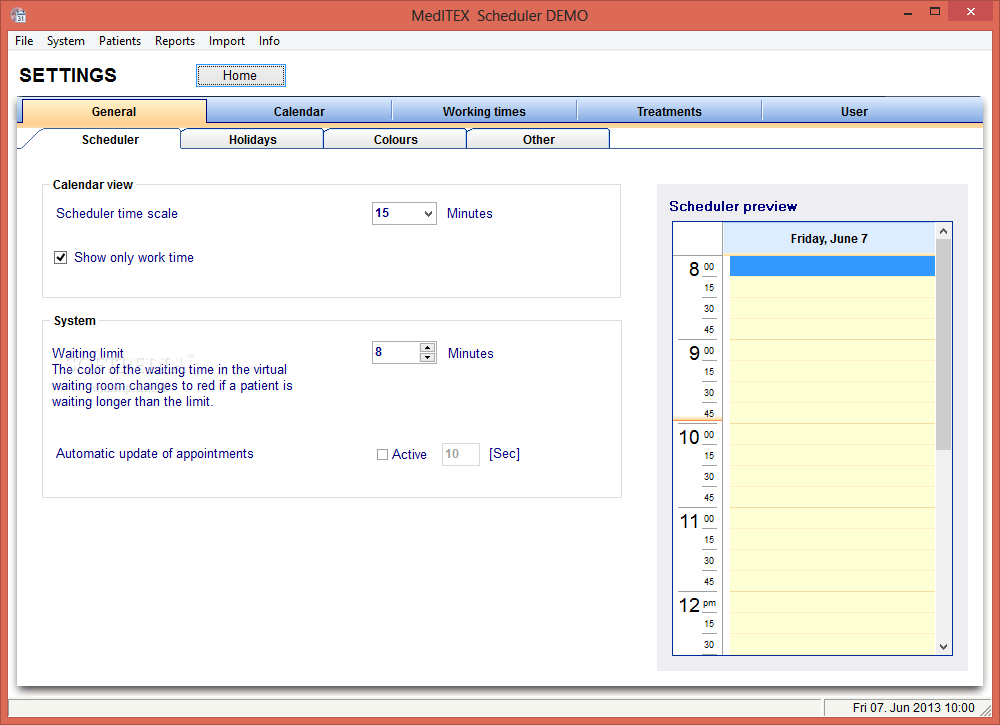Open the Colours sub-tab
The width and height of the screenshot is (1000, 725).
395,140
